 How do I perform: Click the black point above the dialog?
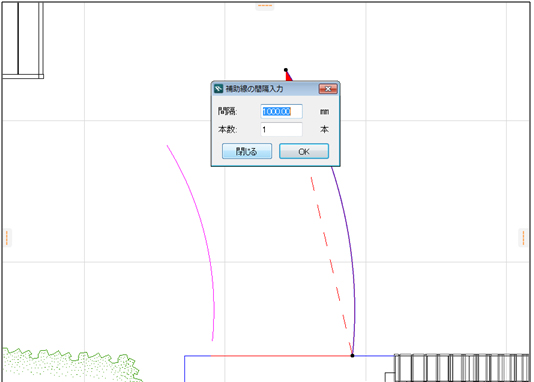point(286,70)
